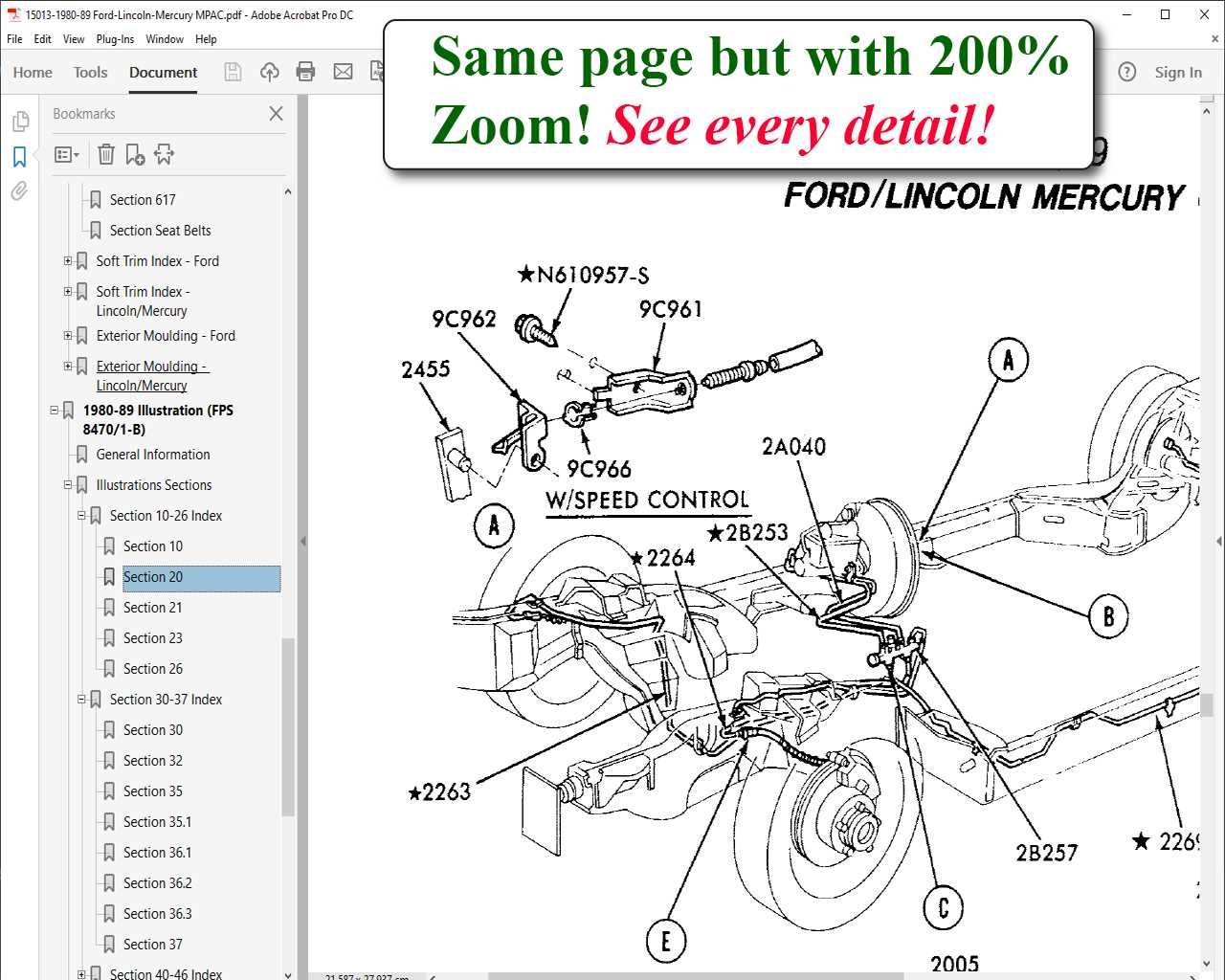Click the delete bookmark trash icon
The width and height of the screenshot is (1225, 980).
click(106, 154)
